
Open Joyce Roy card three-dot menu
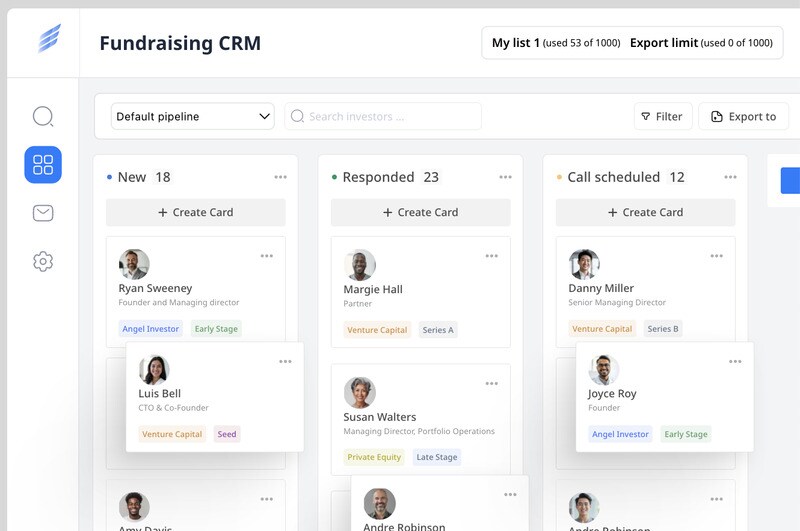pos(735,361)
